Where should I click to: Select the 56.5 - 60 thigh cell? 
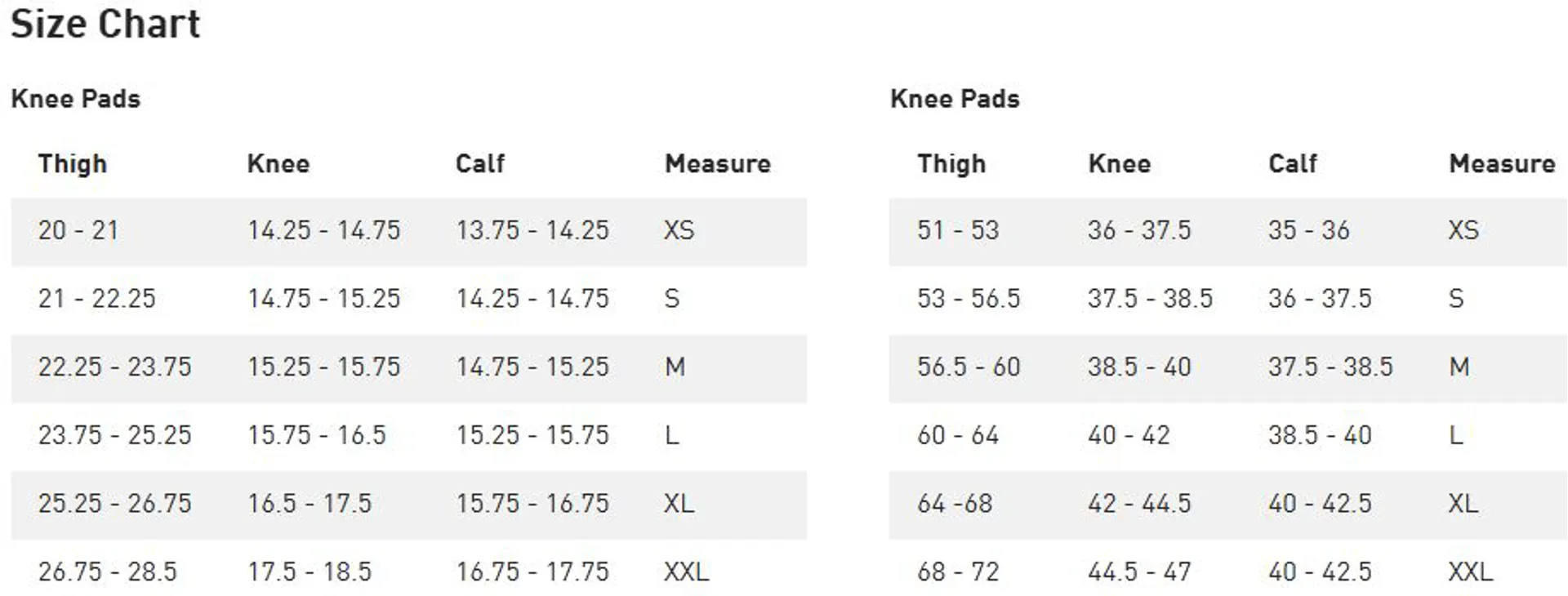[x=969, y=367]
